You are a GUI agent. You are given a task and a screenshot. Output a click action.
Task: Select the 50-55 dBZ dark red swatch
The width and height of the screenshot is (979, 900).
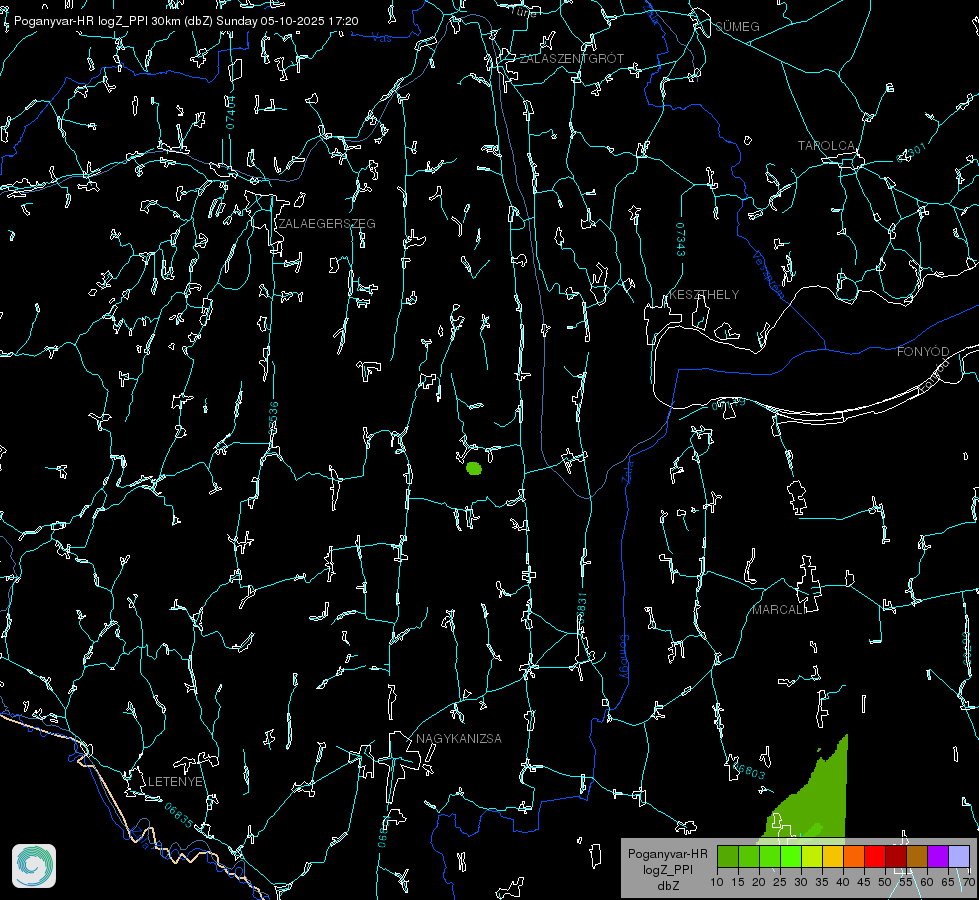(x=896, y=856)
